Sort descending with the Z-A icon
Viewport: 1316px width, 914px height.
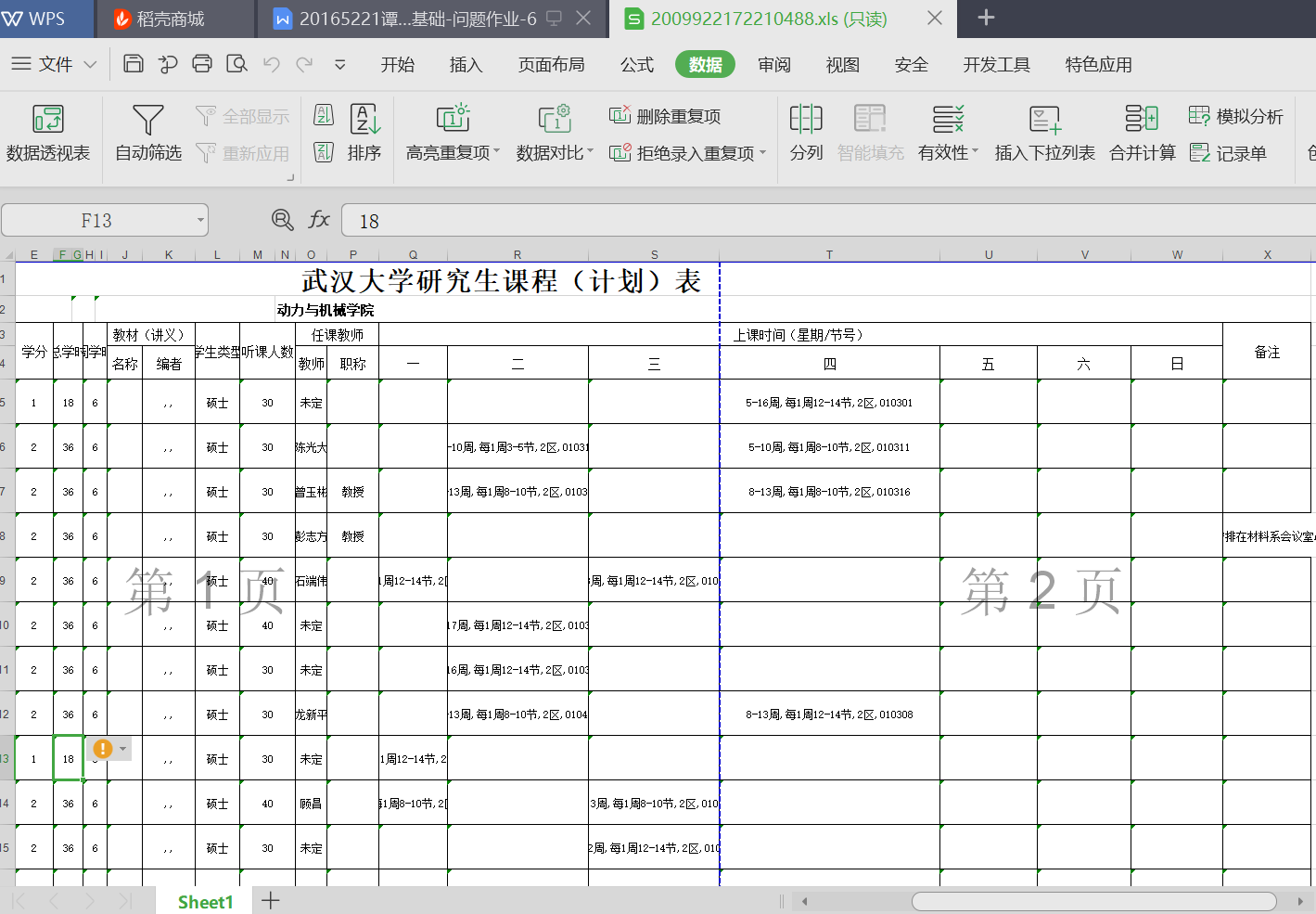[324, 152]
